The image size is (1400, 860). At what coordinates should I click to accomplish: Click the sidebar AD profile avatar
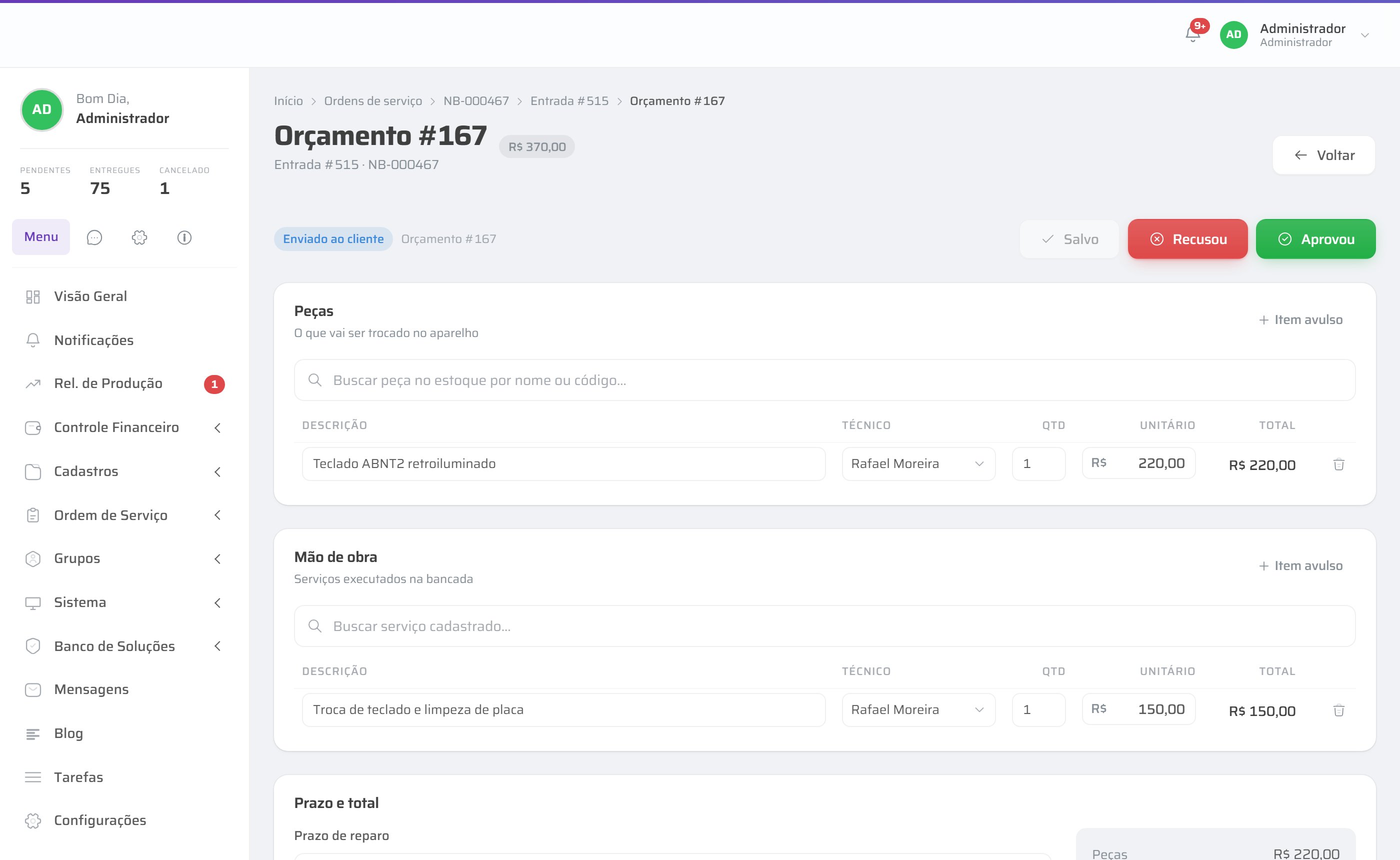coord(41,110)
